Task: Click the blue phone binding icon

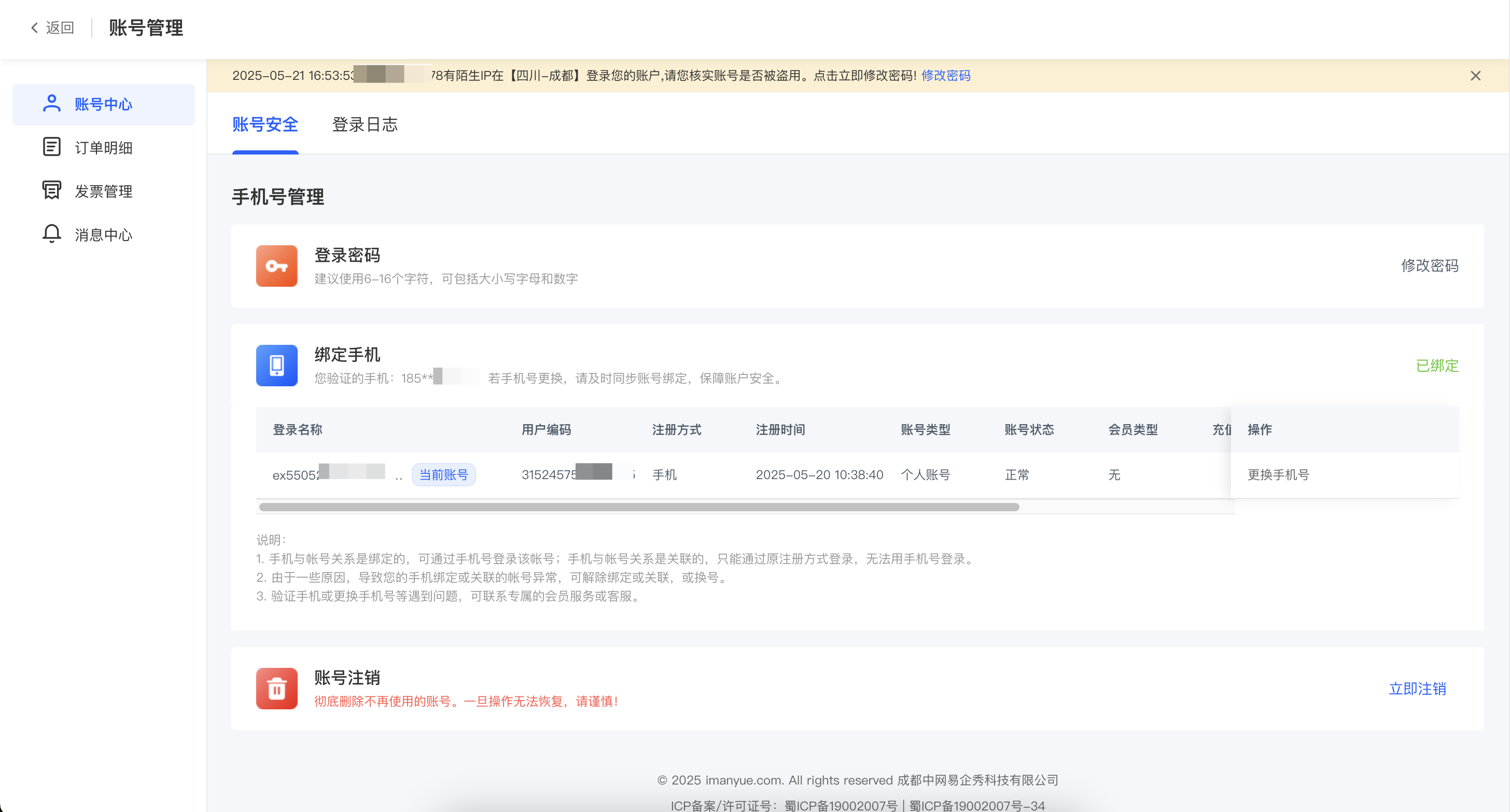Action: click(x=277, y=365)
